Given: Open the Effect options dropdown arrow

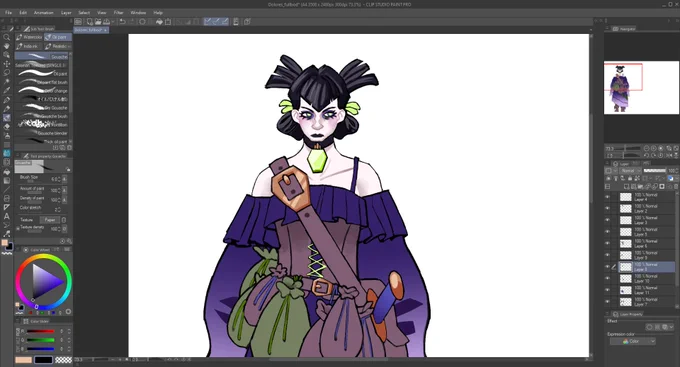Looking at the screenshot, I should pyautogui.click(x=671, y=327).
